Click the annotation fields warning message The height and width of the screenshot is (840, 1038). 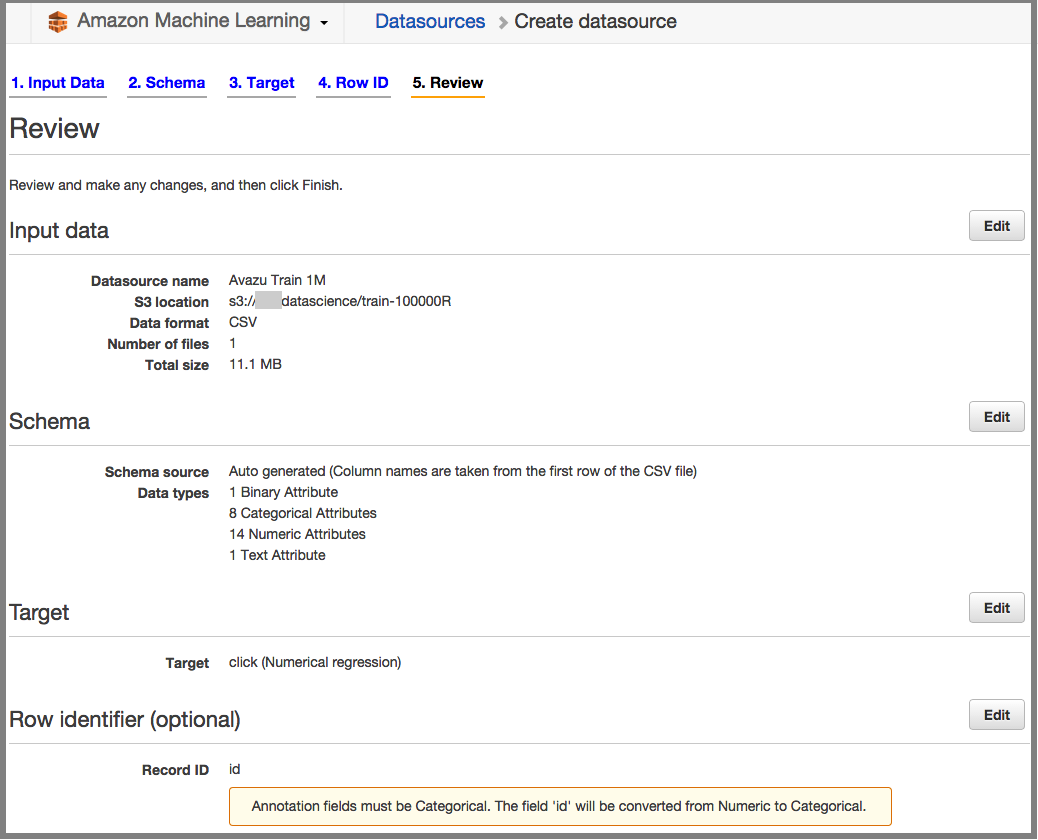pos(560,806)
